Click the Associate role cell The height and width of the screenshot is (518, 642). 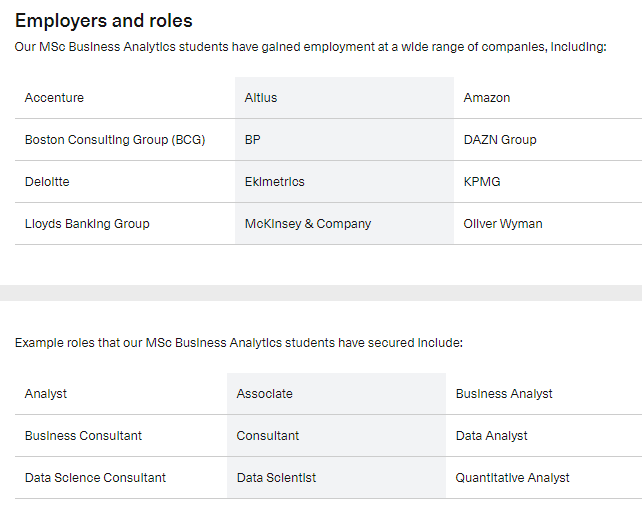(337, 394)
